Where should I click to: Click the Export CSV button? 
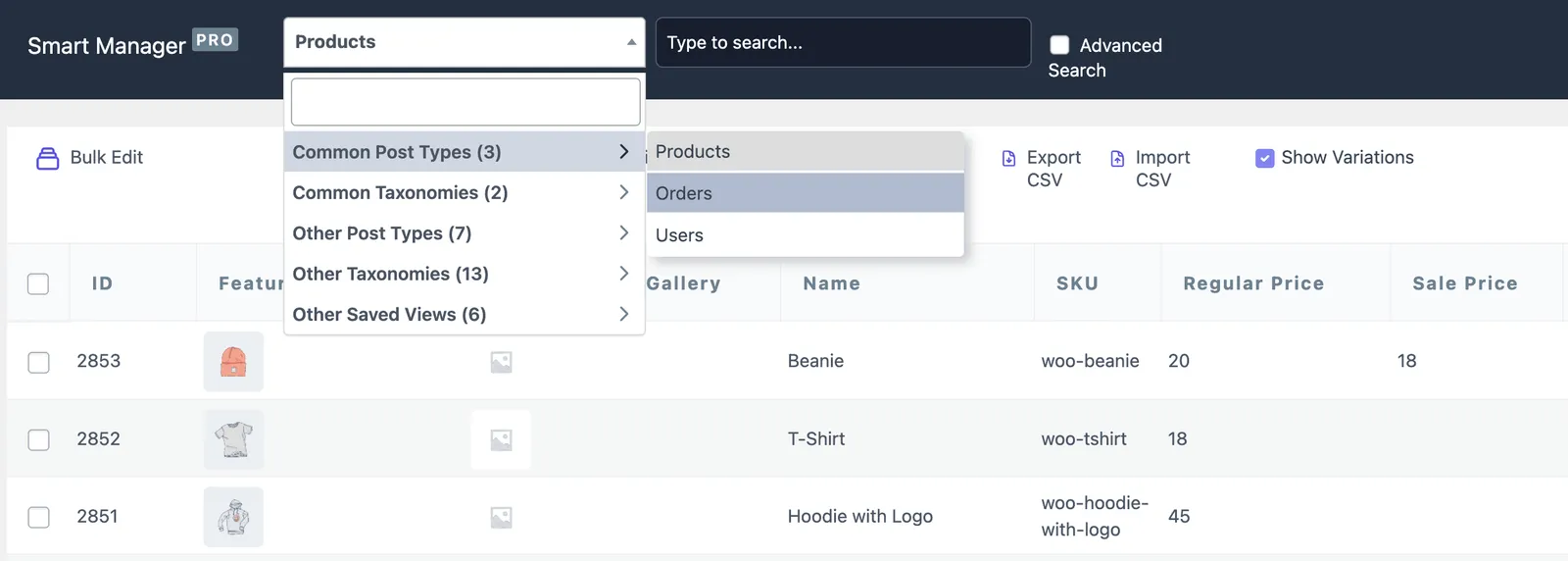1041,169
